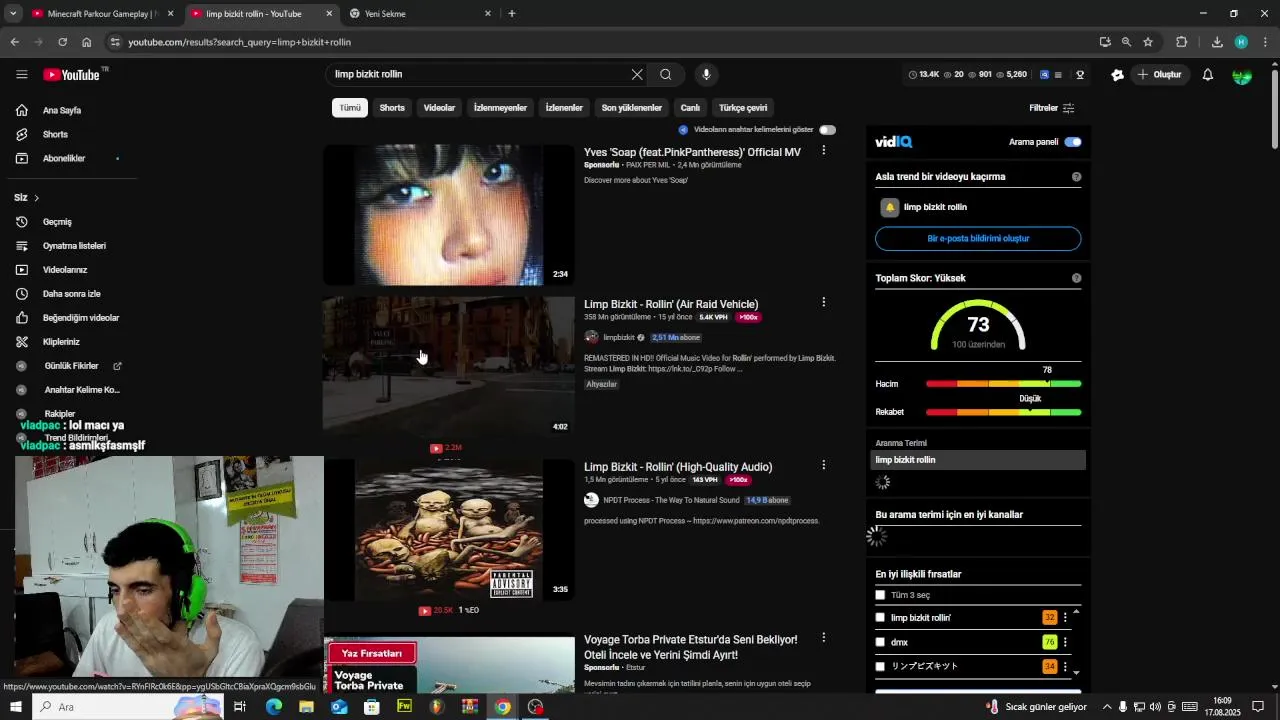Screen dimensions: 1280x720
Task: Toggle Videoların anahtar kelimelerini göster switch
Action: point(827,130)
